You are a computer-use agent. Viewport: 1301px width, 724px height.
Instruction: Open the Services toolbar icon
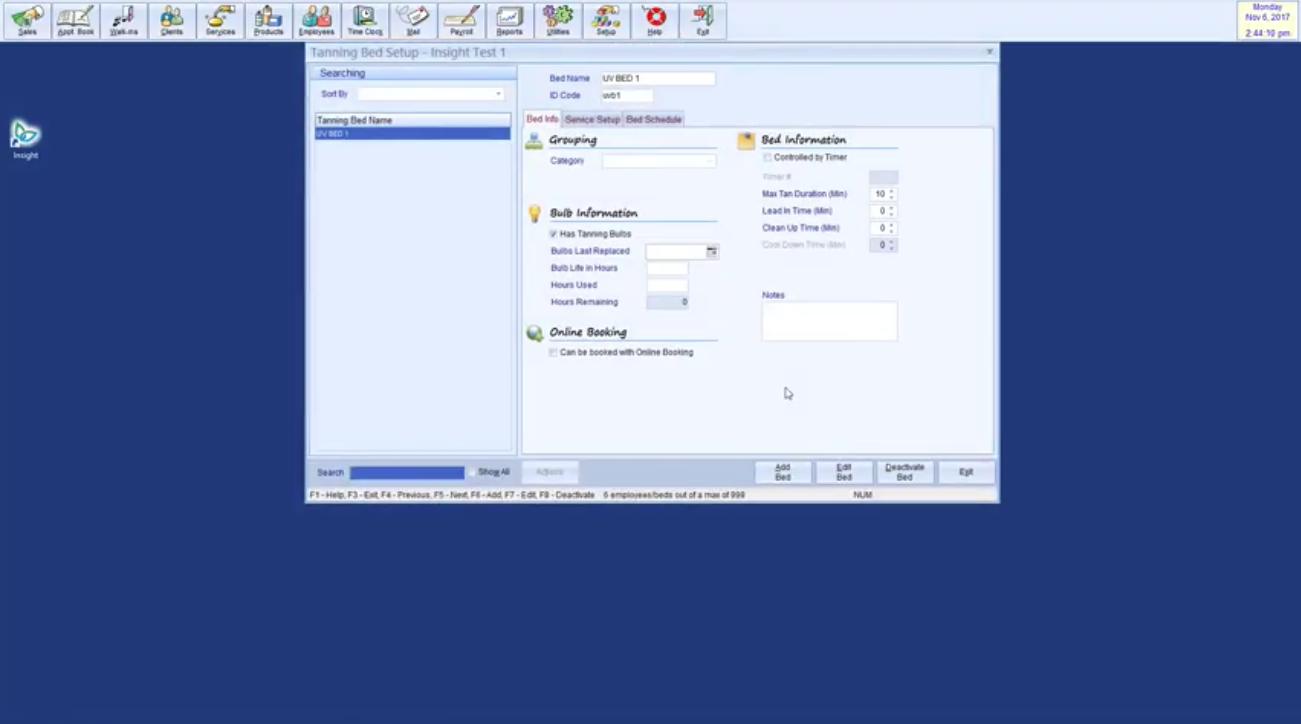[x=220, y=21]
